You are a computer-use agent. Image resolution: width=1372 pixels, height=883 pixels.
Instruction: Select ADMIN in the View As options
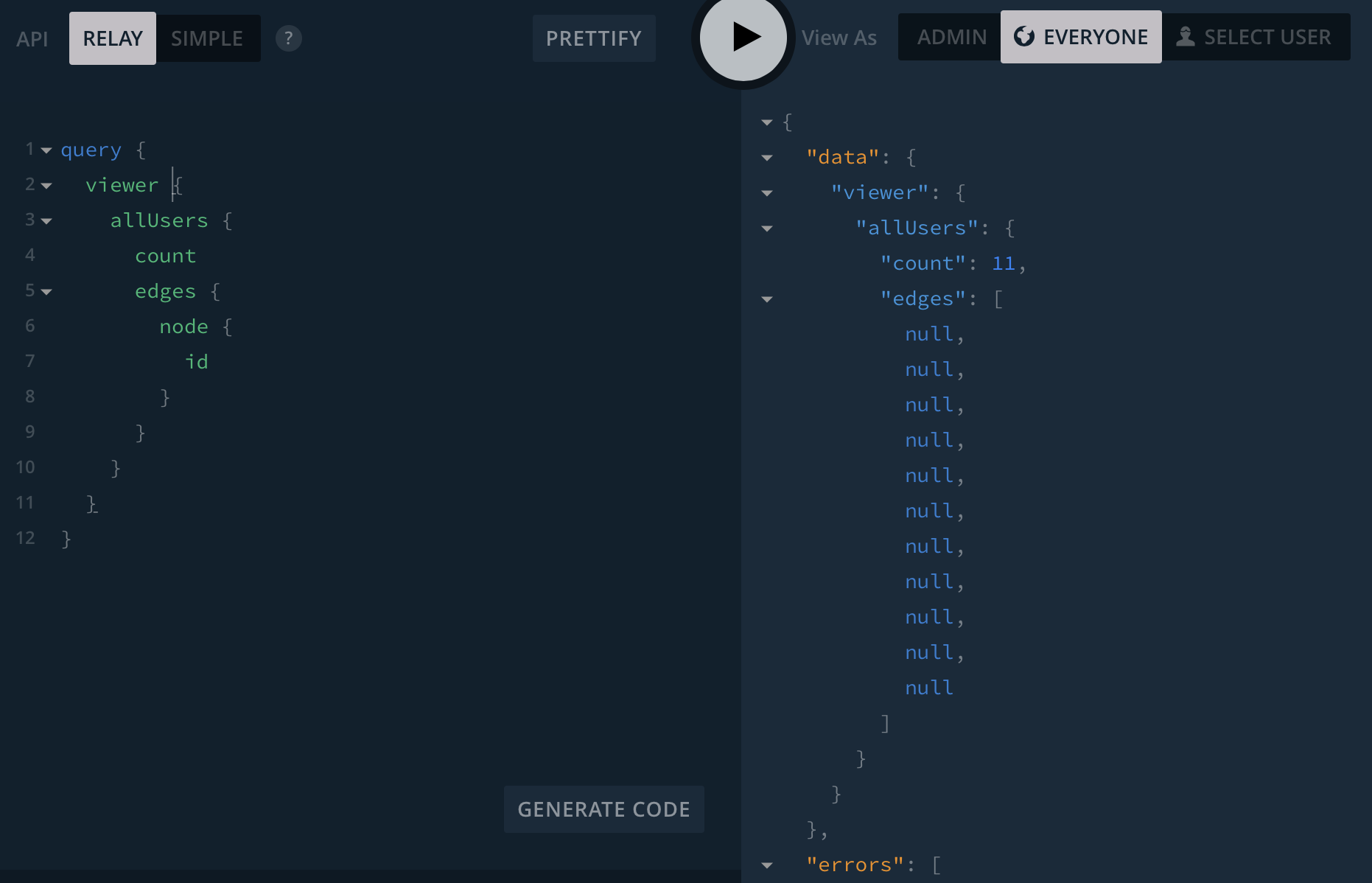point(950,36)
